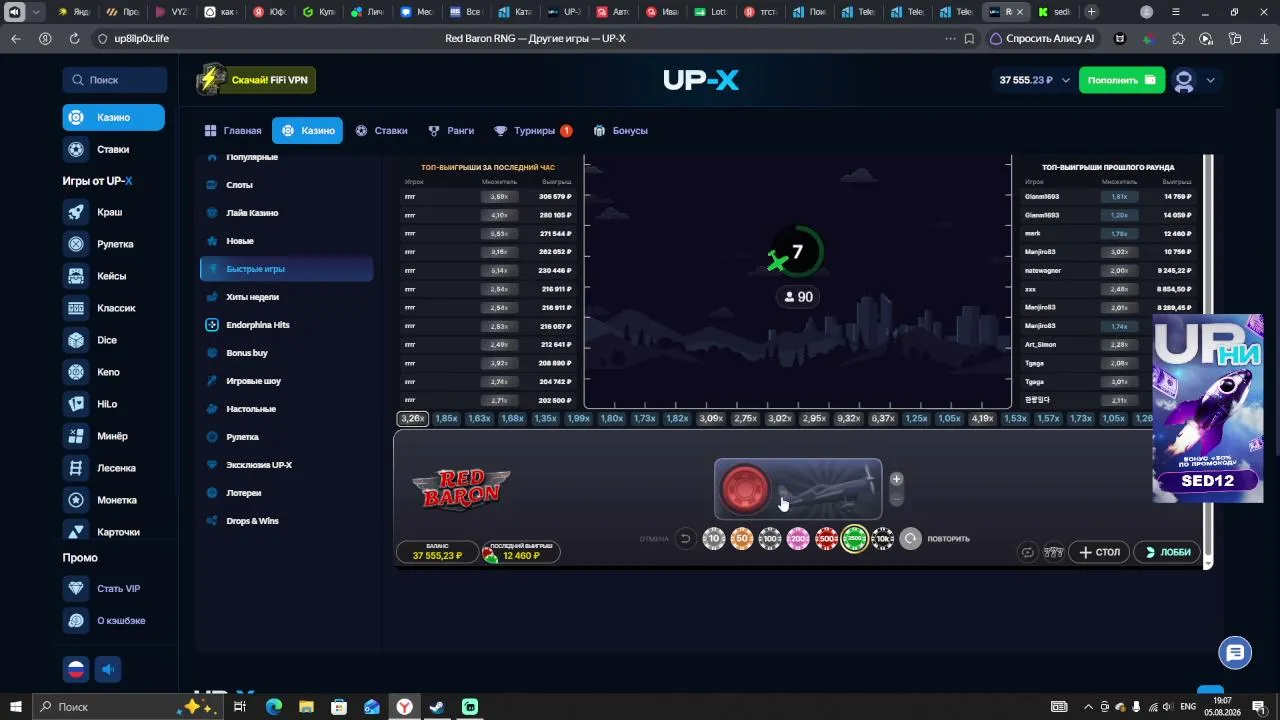Image resolution: width=1280 pixels, height=720 pixels.
Task: Click the search field Поиск on site
Action: click(x=114, y=80)
